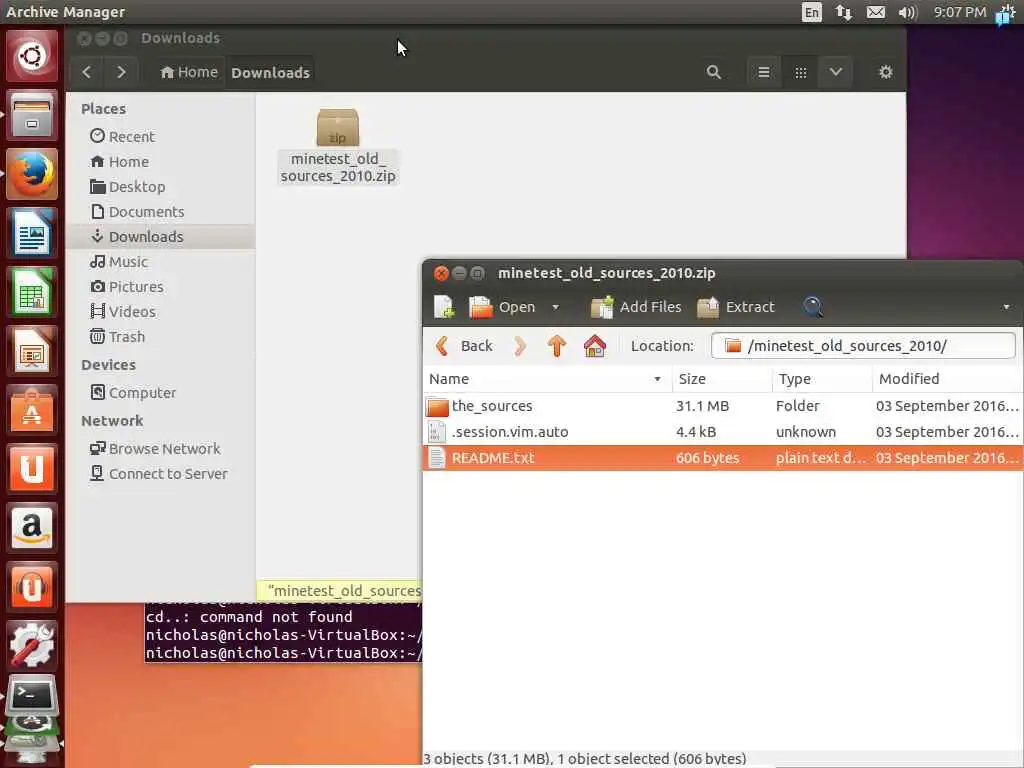This screenshot has height=768, width=1024.
Task: Sort by the Type column header
Action: click(x=822, y=379)
